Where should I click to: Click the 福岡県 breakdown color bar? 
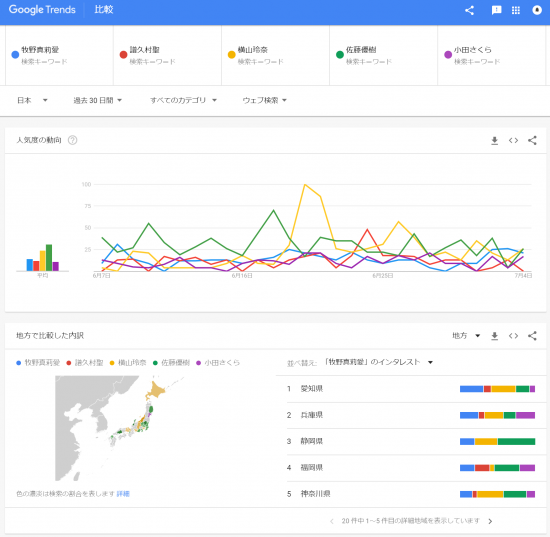497,468
